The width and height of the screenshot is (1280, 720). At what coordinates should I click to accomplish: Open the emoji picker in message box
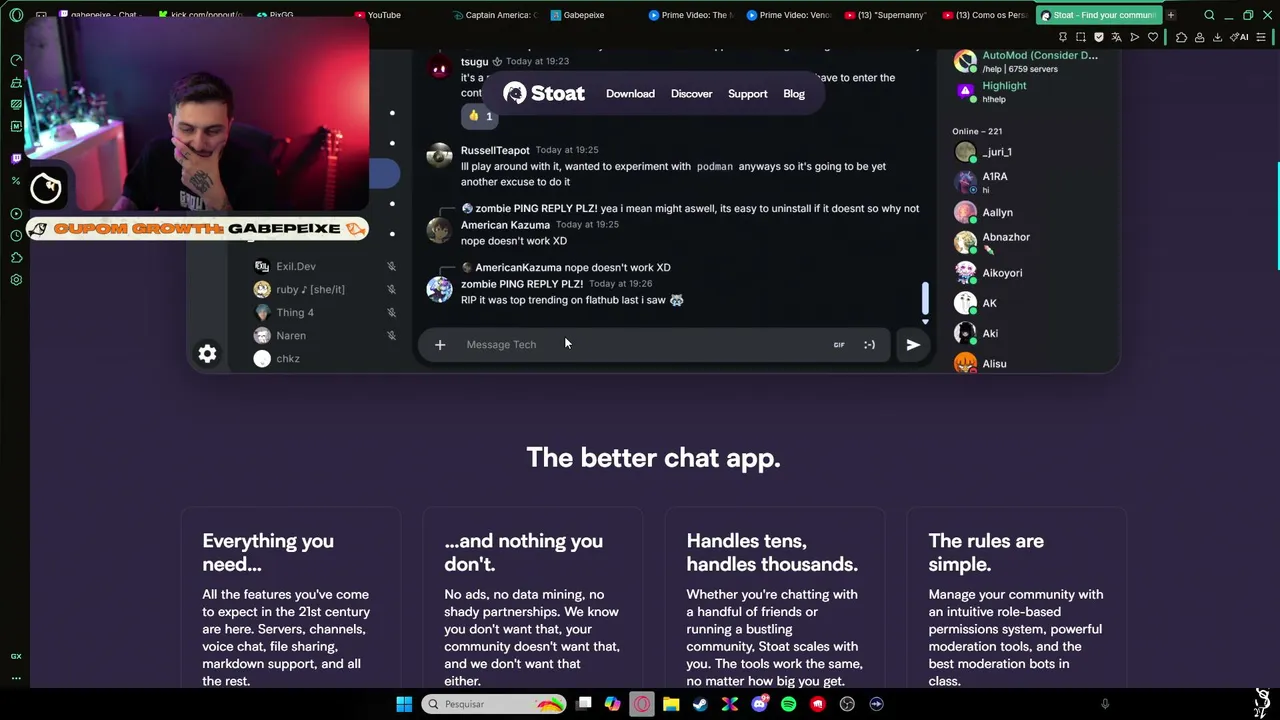click(x=869, y=345)
